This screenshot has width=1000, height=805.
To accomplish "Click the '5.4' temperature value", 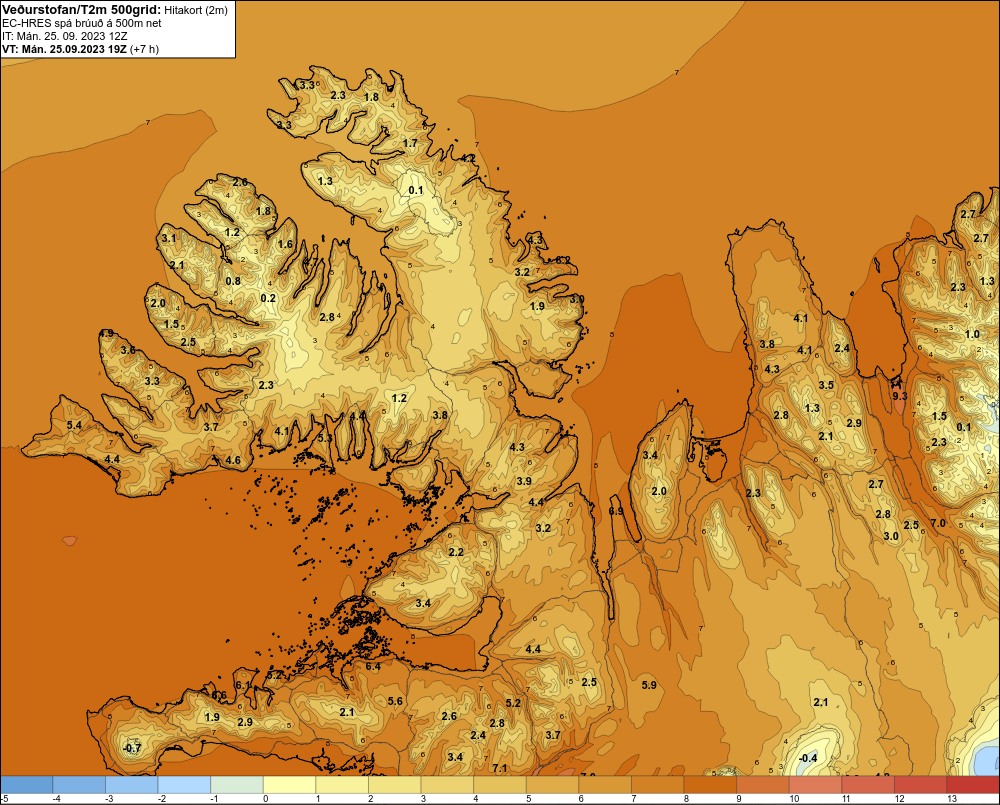I will coord(74,425).
